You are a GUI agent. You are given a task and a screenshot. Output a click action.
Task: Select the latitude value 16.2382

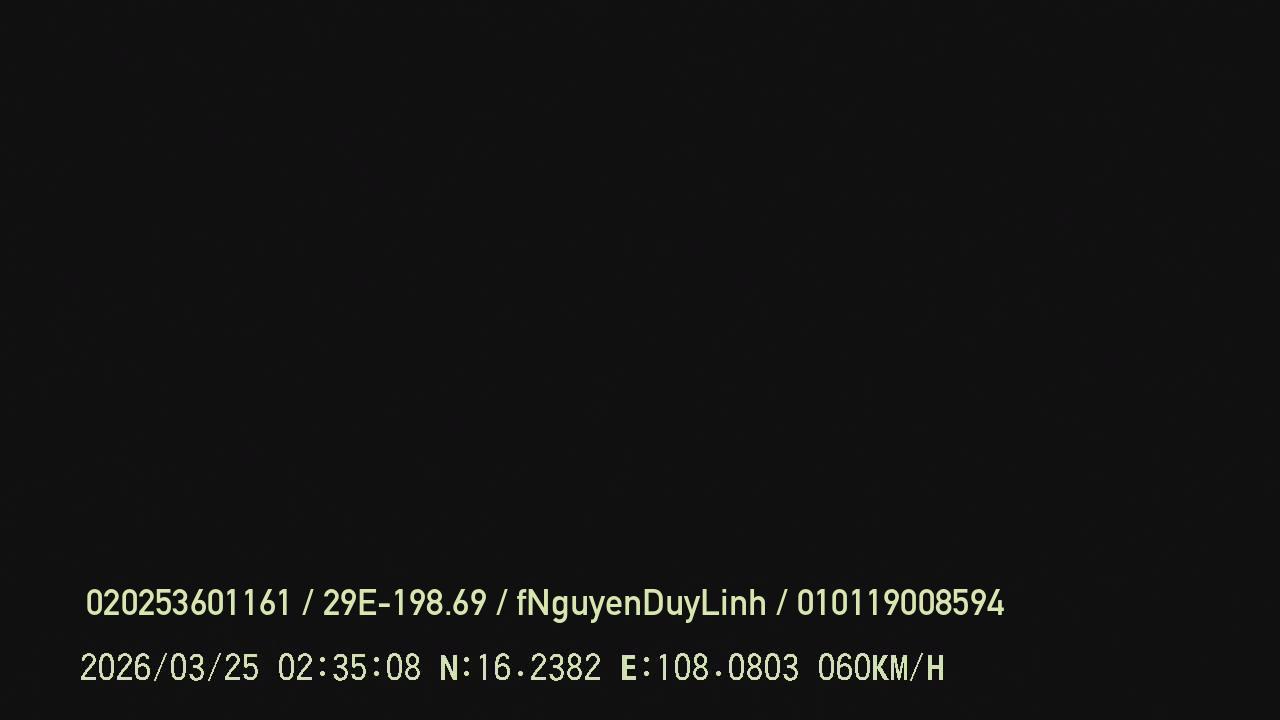pyautogui.click(x=538, y=668)
